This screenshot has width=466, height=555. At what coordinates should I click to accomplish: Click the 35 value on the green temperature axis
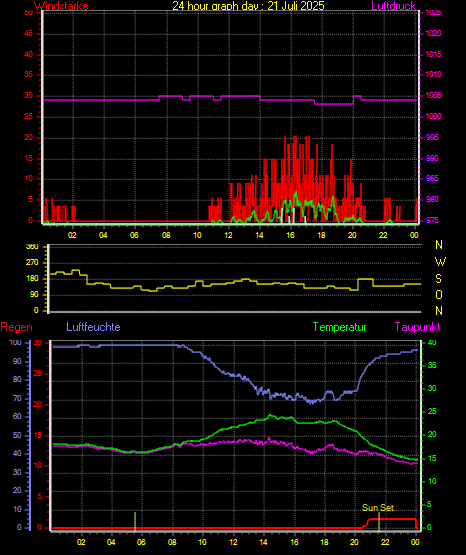coord(432,365)
